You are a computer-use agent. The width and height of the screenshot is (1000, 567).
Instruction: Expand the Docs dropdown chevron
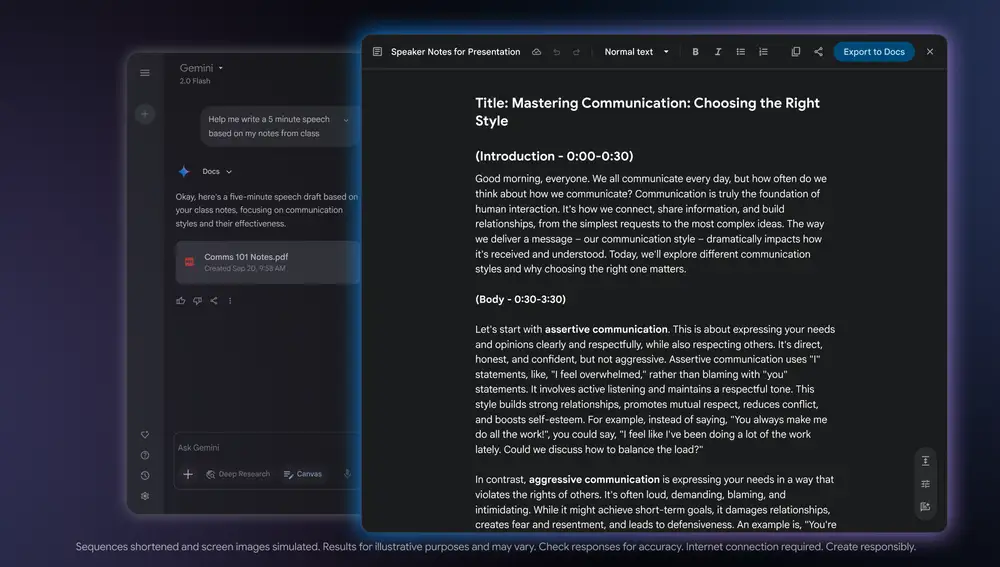[x=229, y=172]
